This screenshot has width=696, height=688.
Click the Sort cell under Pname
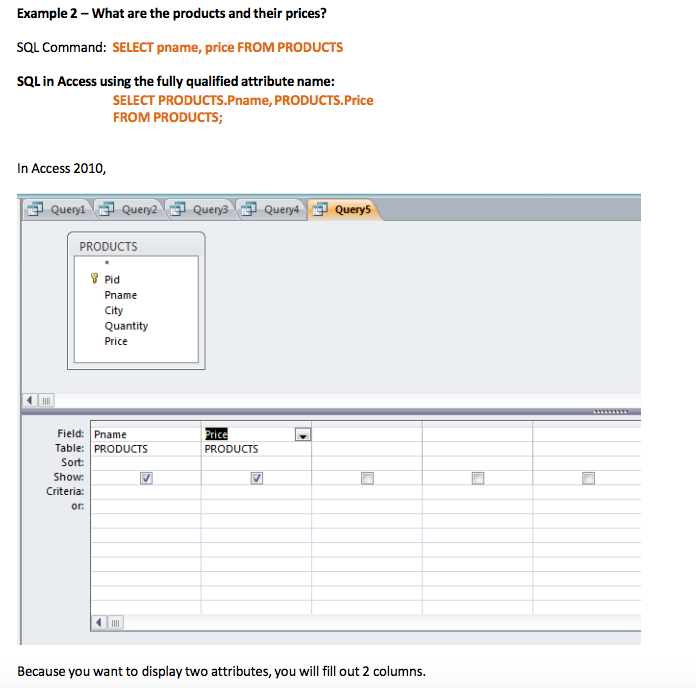pyautogui.click(x=146, y=463)
